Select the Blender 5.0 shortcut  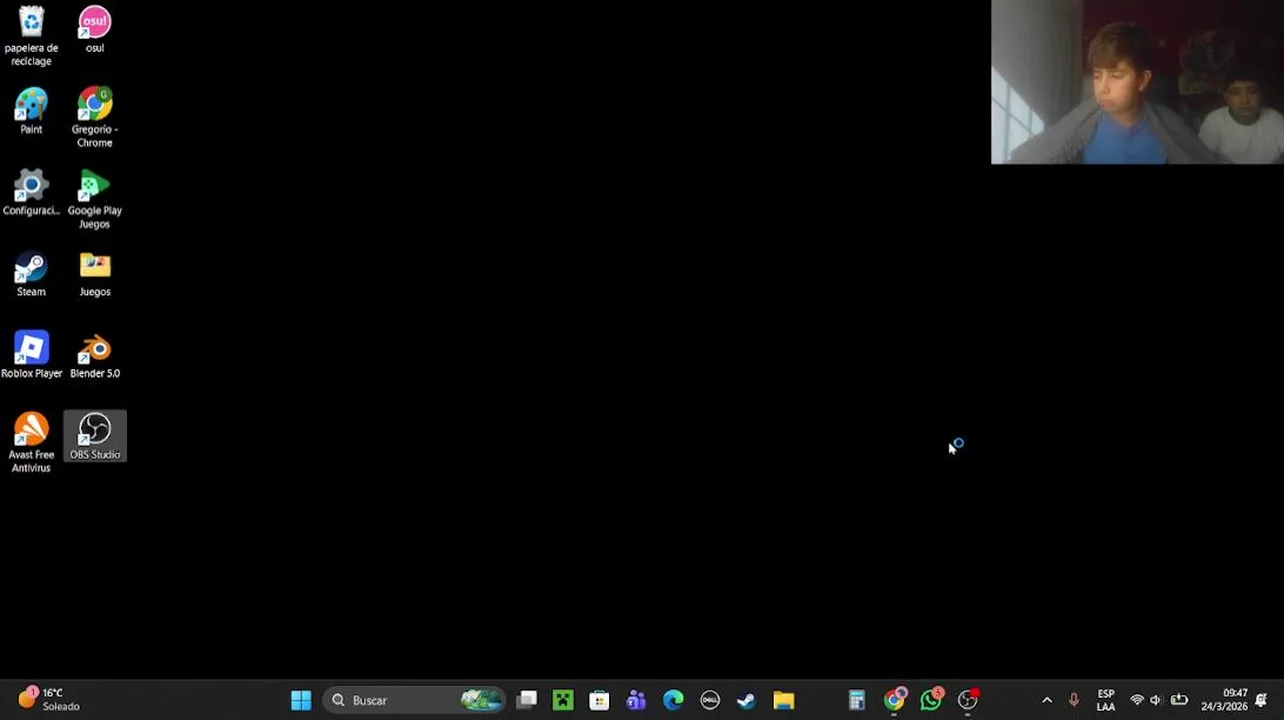click(x=95, y=355)
